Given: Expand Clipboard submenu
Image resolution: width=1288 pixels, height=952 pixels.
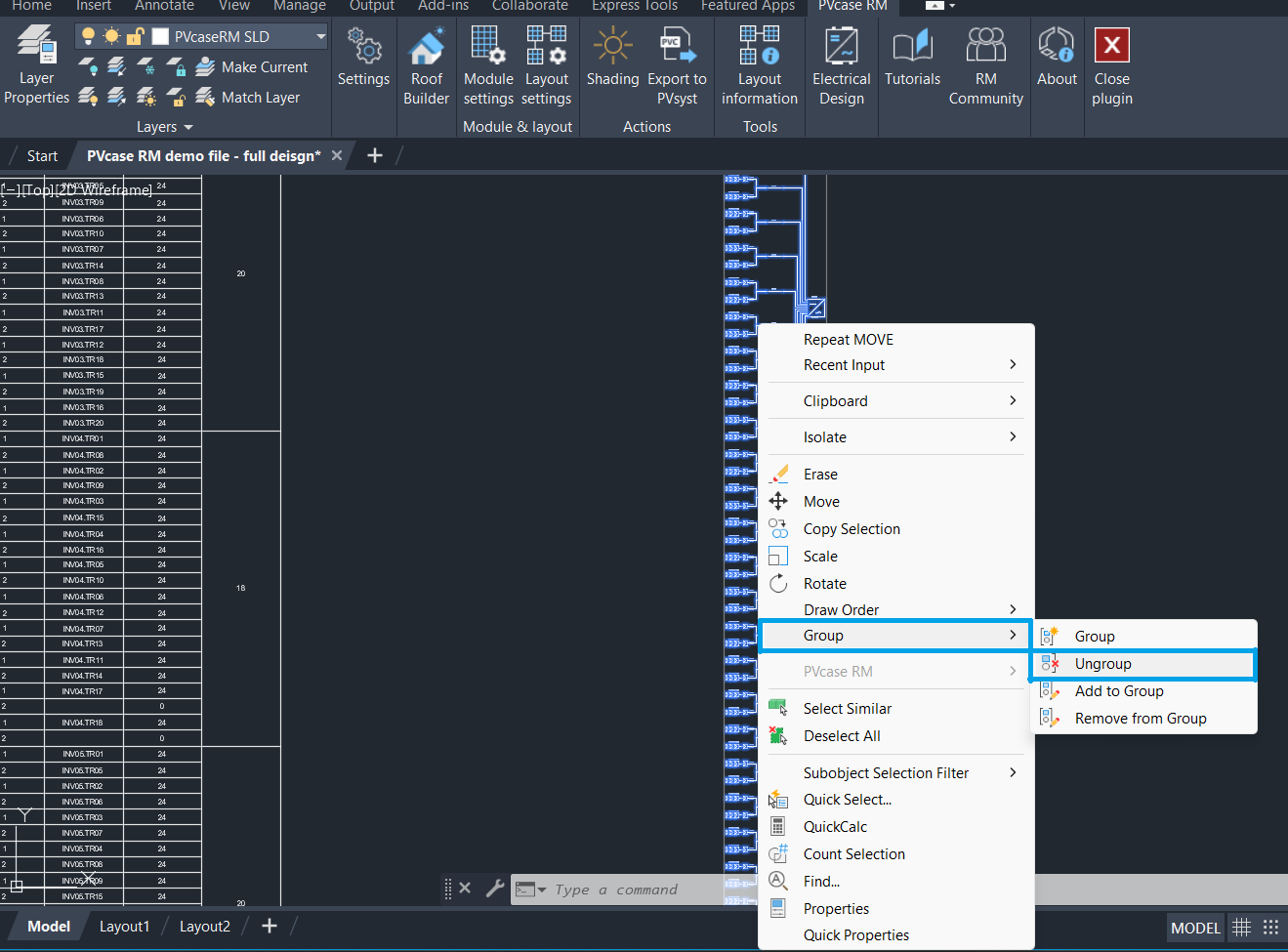Looking at the screenshot, I should click(x=895, y=400).
